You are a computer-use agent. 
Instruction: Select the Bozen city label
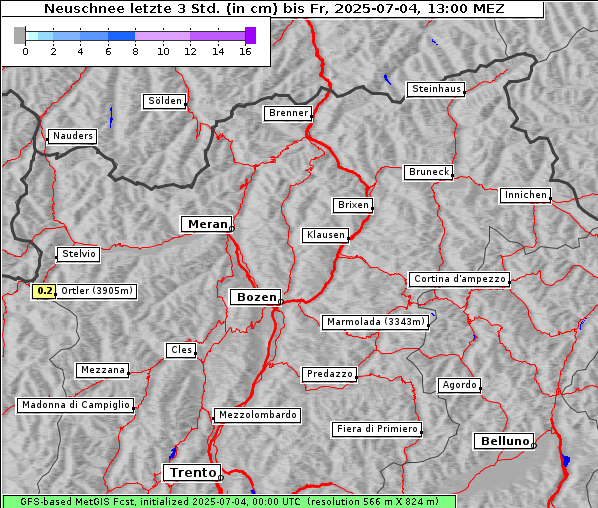point(256,297)
